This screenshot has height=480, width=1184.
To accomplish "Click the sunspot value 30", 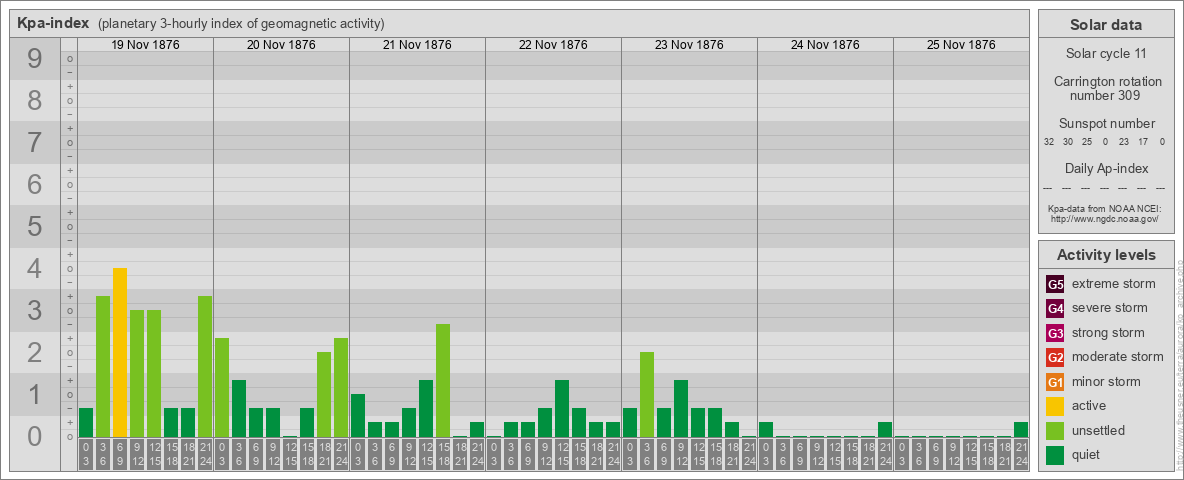I will pyautogui.click(x=1068, y=142).
